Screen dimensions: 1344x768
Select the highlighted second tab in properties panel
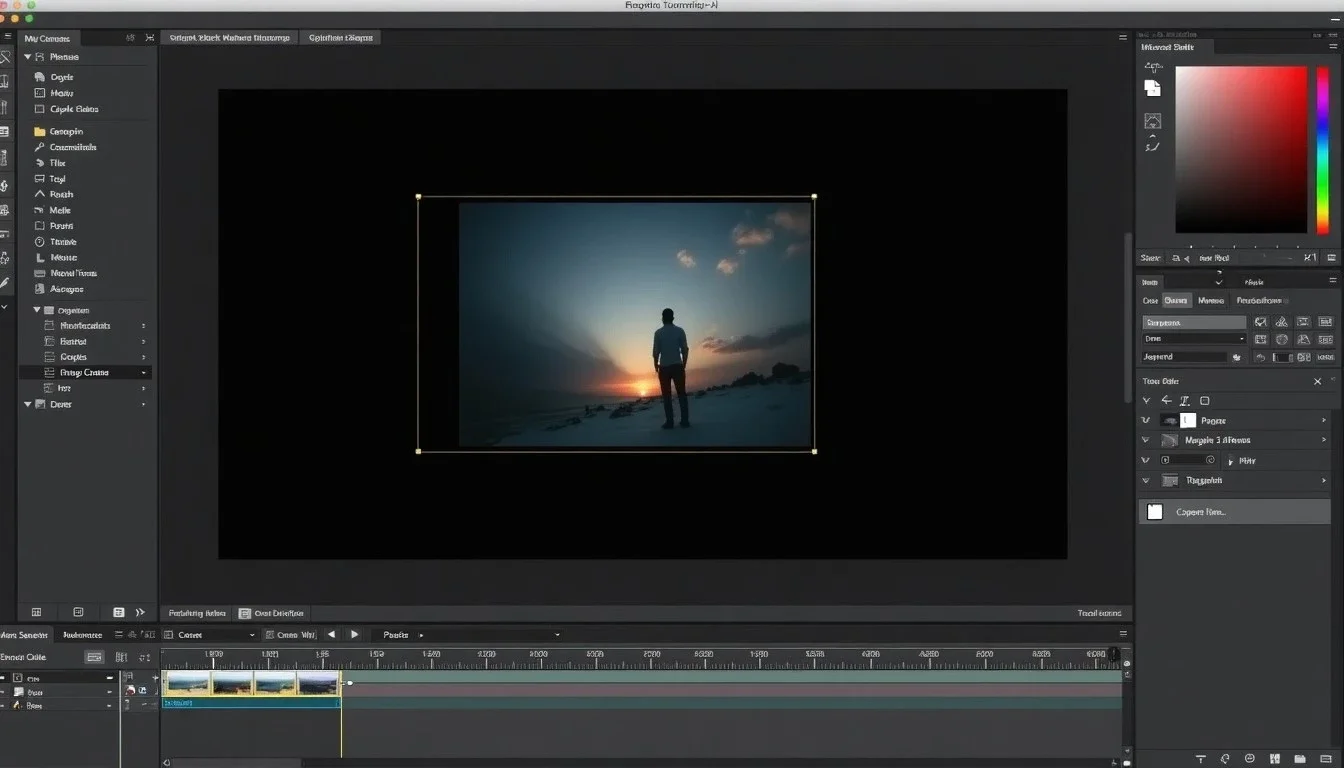click(x=1176, y=300)
